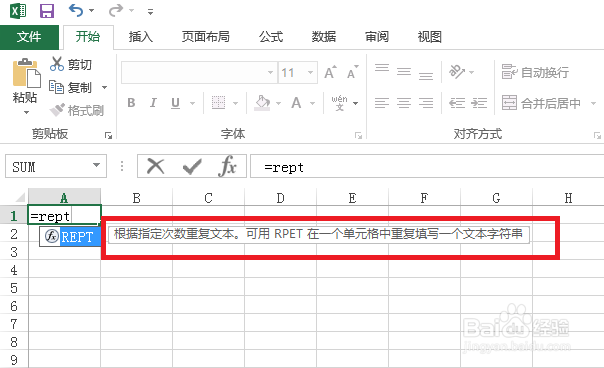
Task: Decrease font size with small A icon
Action: point(352,72)
